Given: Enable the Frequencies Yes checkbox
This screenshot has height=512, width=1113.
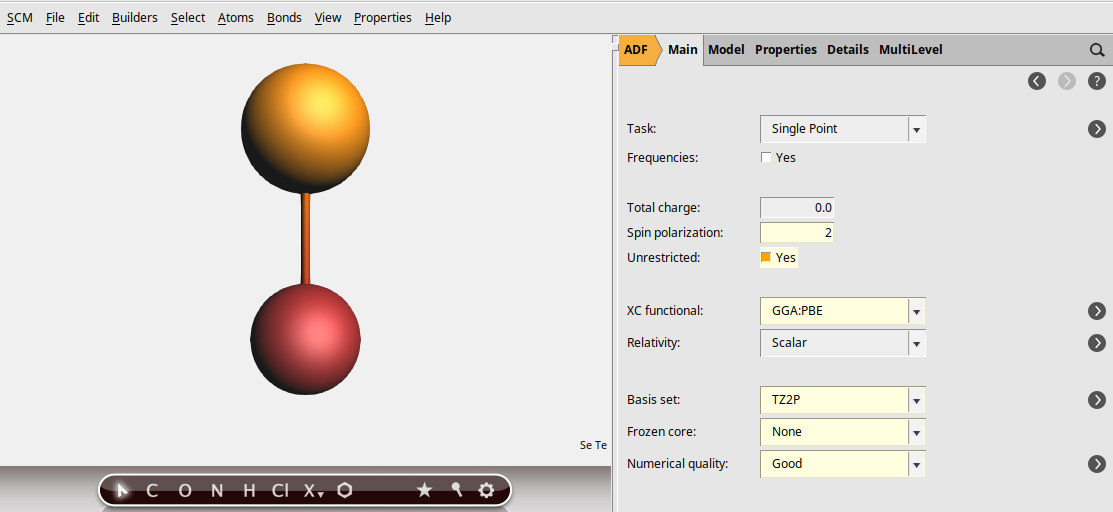Looking at the screenshot, I should tap(766, 158).
